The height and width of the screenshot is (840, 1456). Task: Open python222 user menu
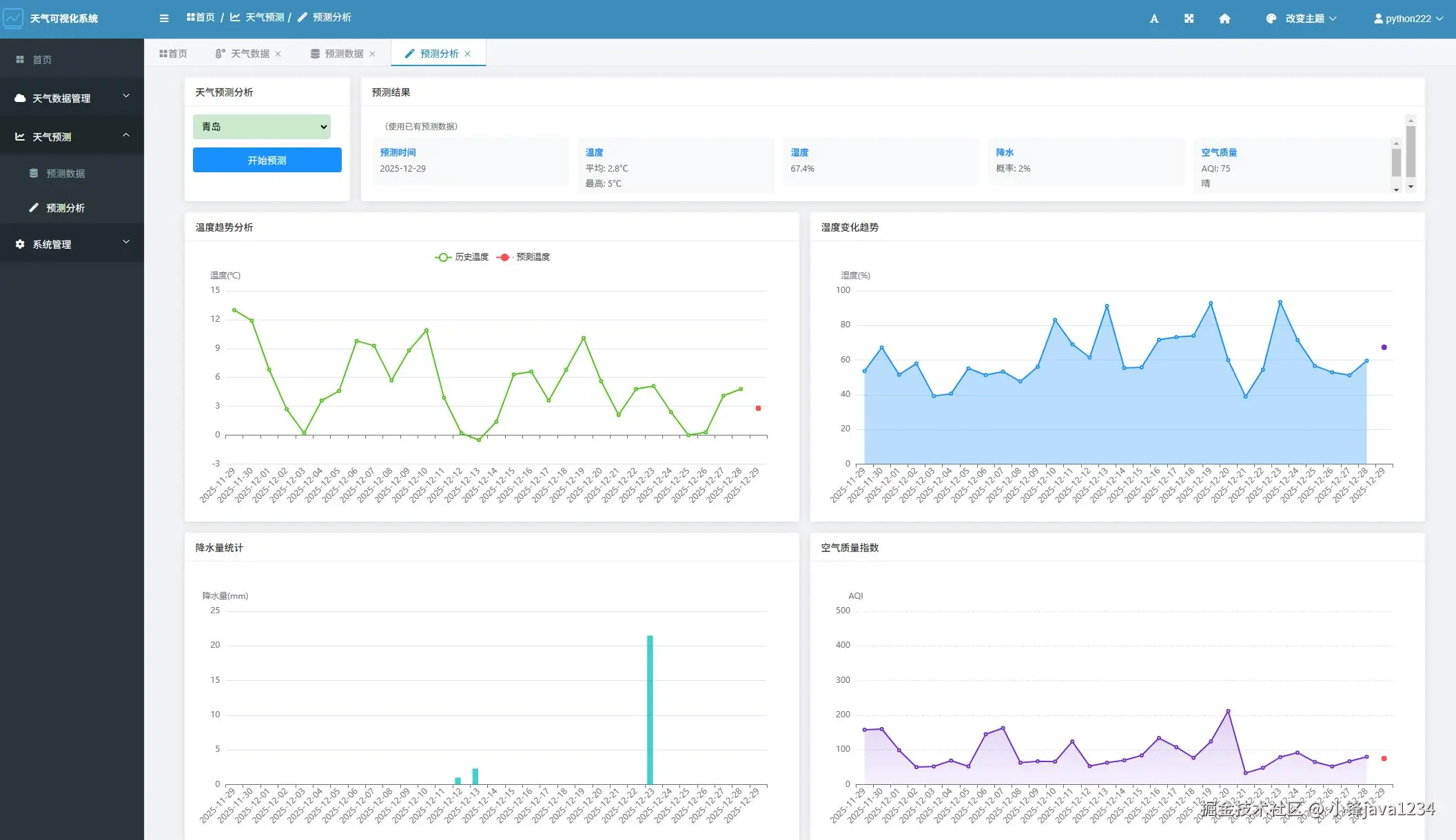tap(1408, 19)
